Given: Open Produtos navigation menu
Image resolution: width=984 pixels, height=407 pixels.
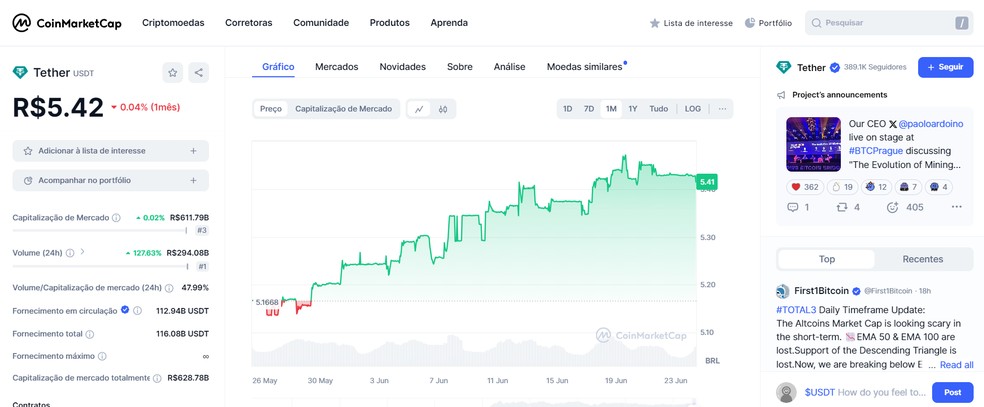Looking at the screenshot, I should [x=390, y=23].
